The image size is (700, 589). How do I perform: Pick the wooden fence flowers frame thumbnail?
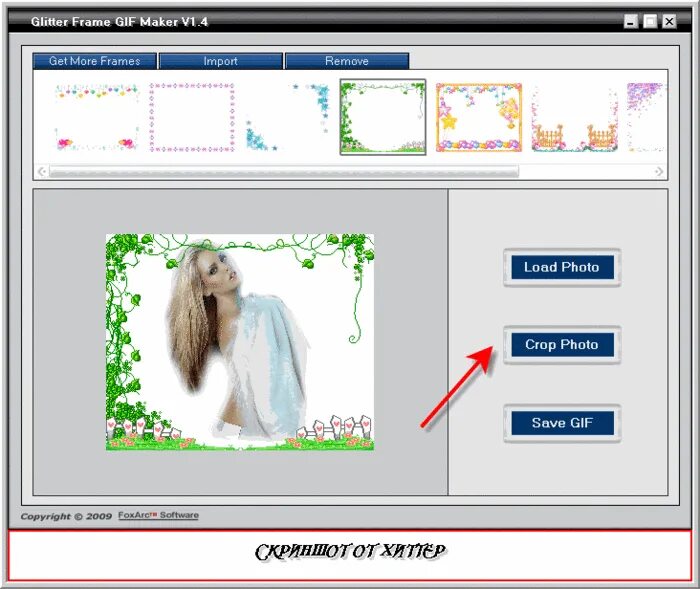[x=575, y=119]
